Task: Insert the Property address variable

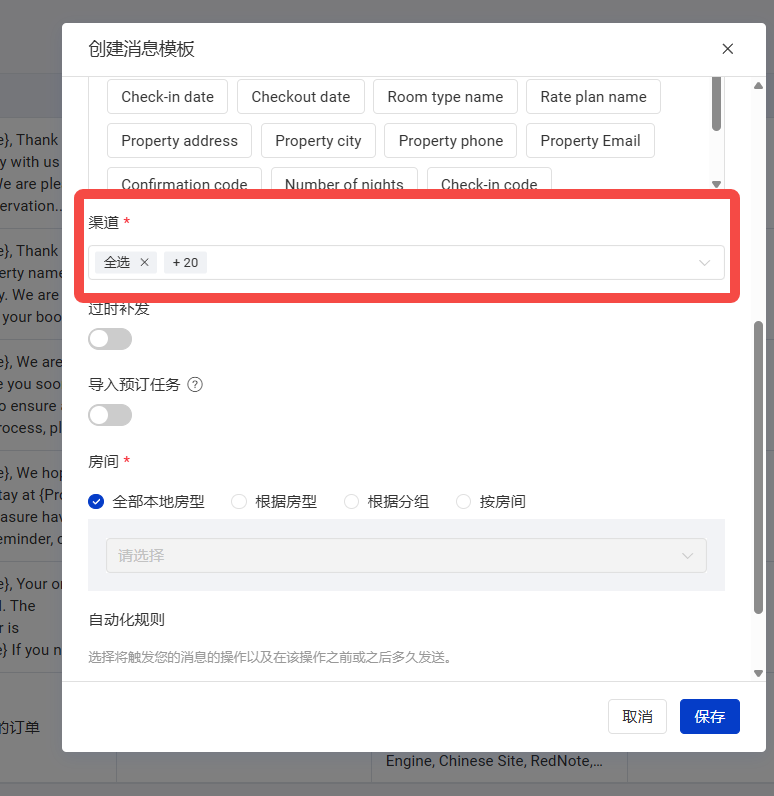Action: click(x=179, y=141)
